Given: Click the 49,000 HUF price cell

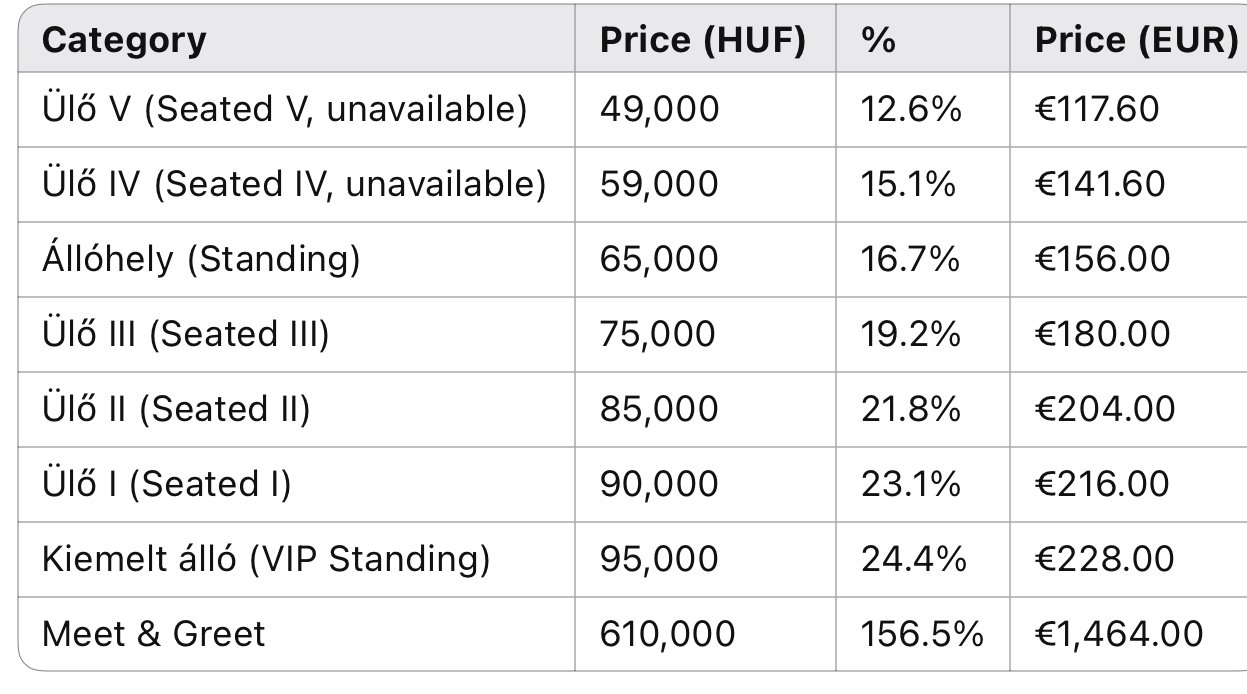Looking at the screenshot, I should tap(659, 109).
